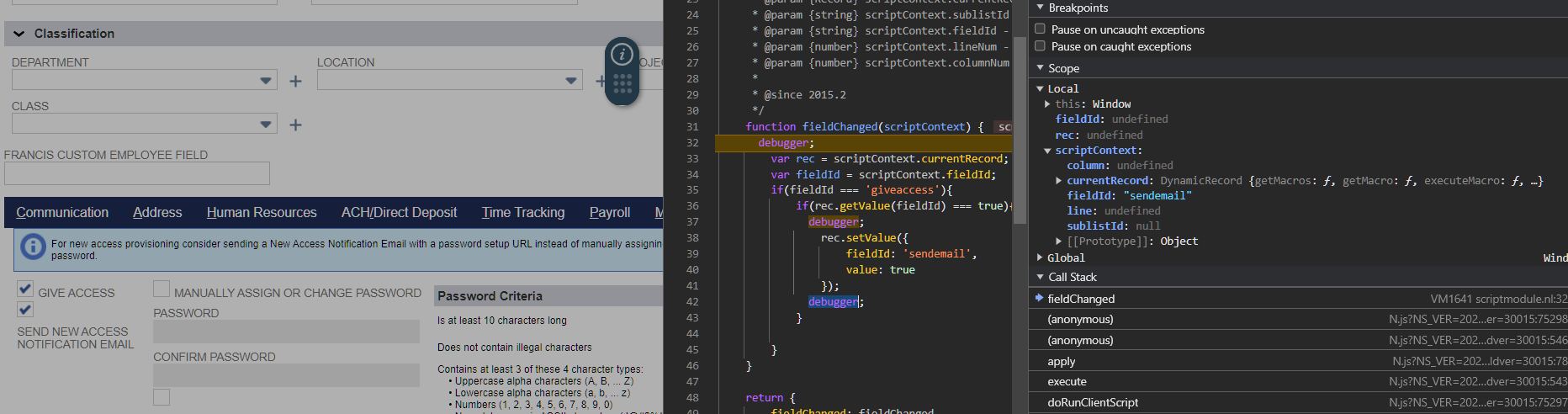This screenshot has width=1568, height=414.
Task: Select the execute call stack frame
Action: click(1298, 382)
